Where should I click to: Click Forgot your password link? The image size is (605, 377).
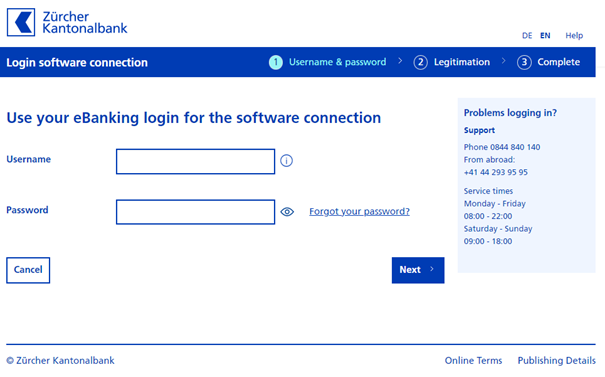[x=359, y=211]
